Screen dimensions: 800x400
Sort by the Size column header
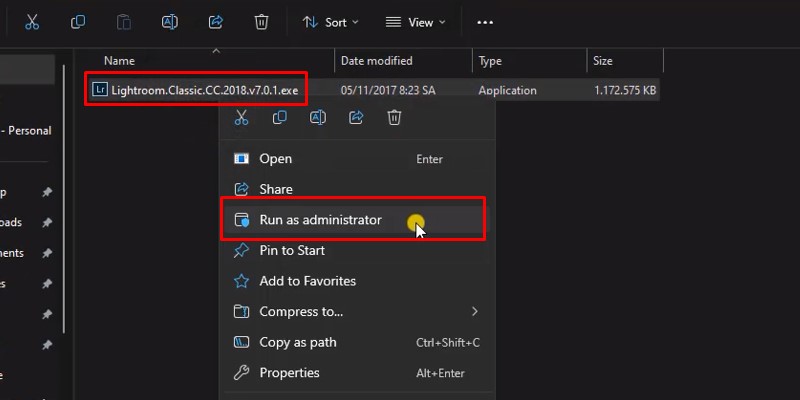pyautogui.click(x=603, y=61)
